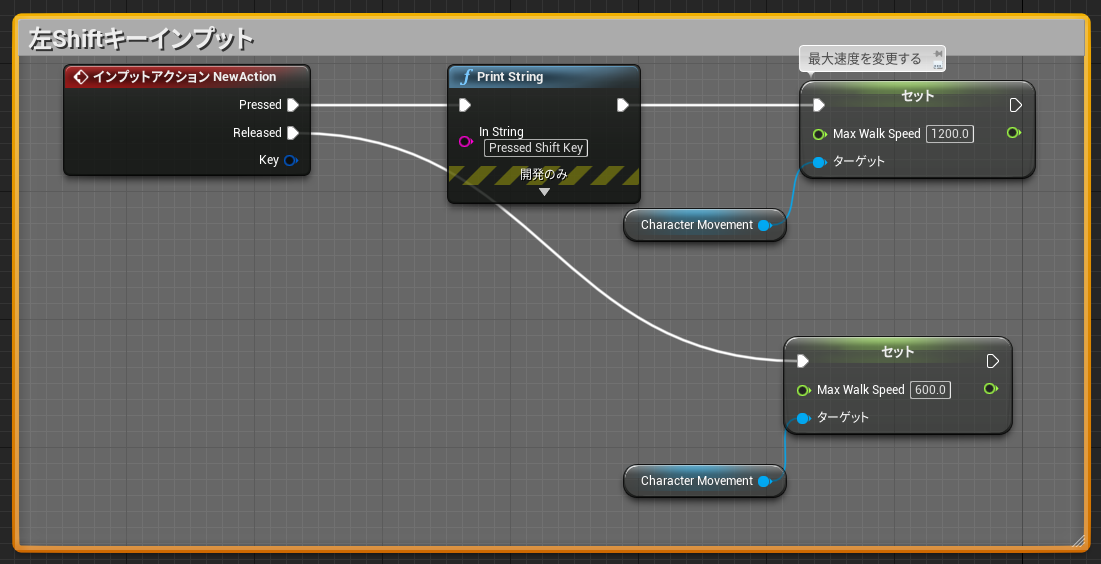Select the セット title of the 600.0 node
Image resolution: width=1101 pixels, height=564 pixels.
[898, 351]
